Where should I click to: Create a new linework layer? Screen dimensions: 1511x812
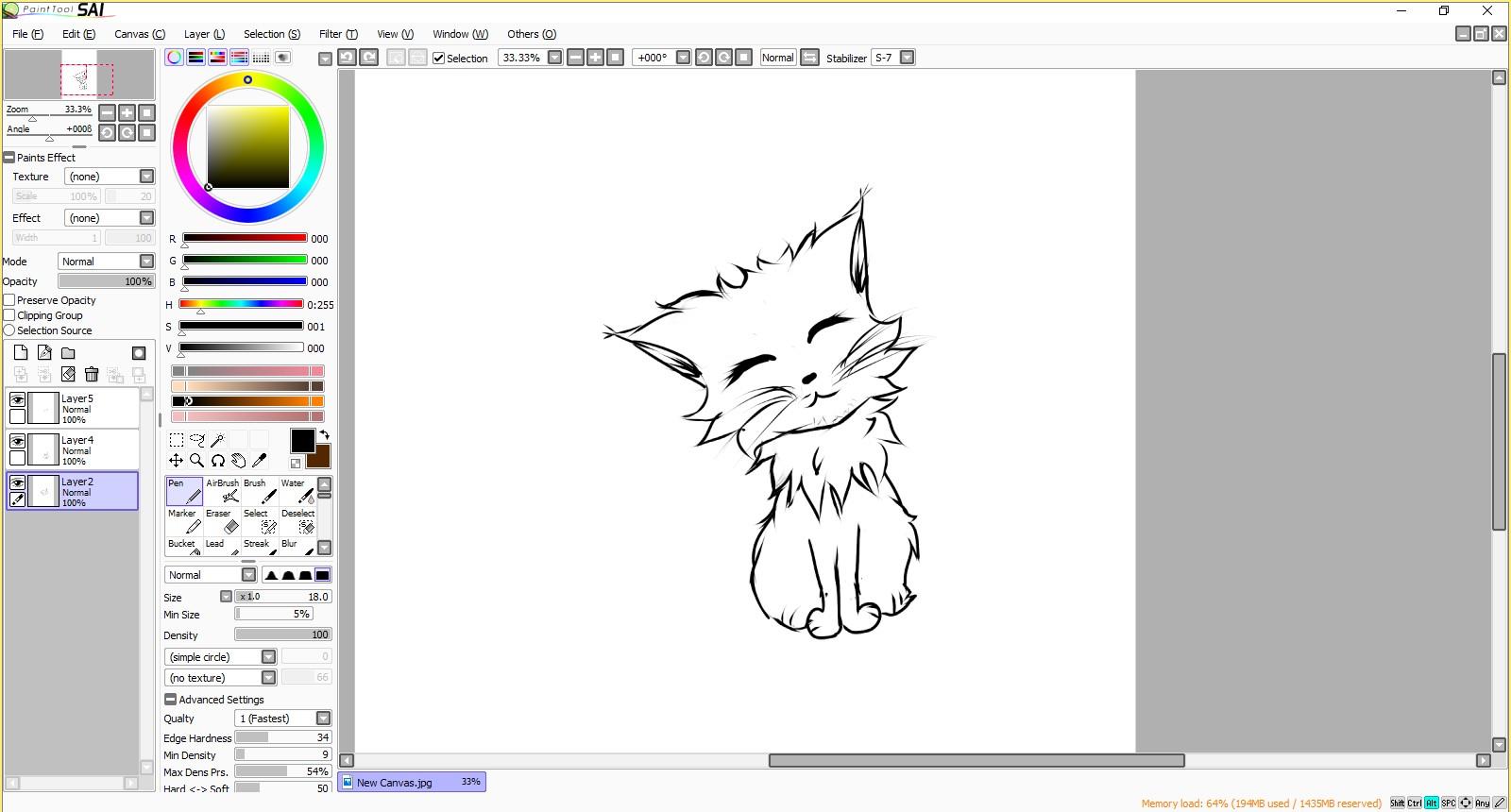pos(44,353)
